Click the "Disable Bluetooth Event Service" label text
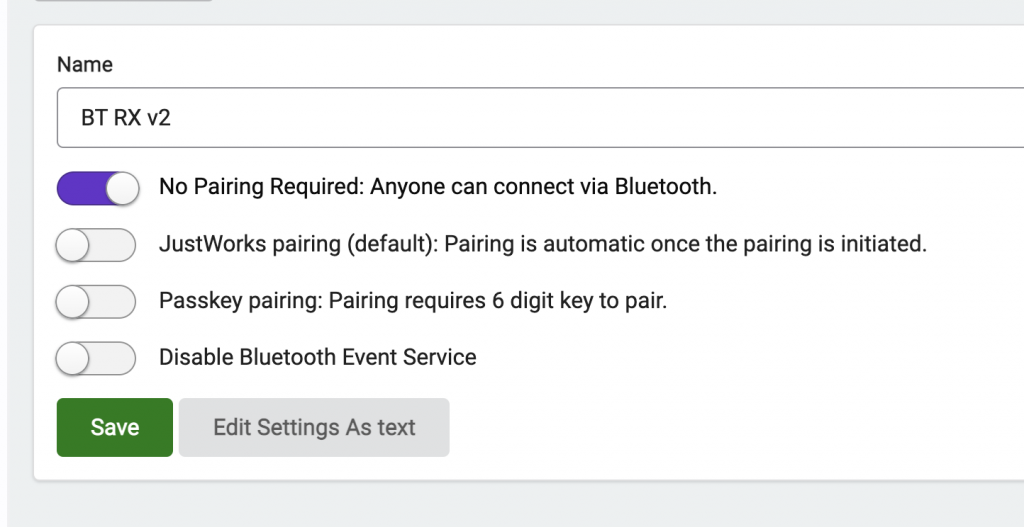The height and width of the screenshot is (527, 1024). [318, 357]
